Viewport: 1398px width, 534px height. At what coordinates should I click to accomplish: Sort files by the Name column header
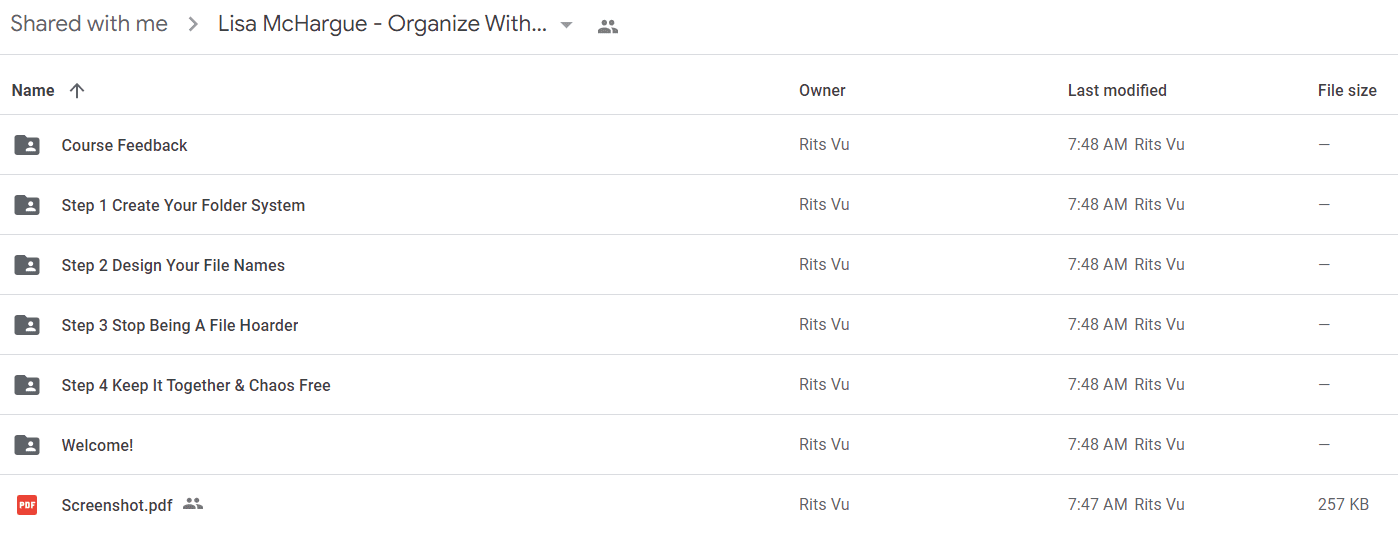pyautogui.click(x=33, y=90)
